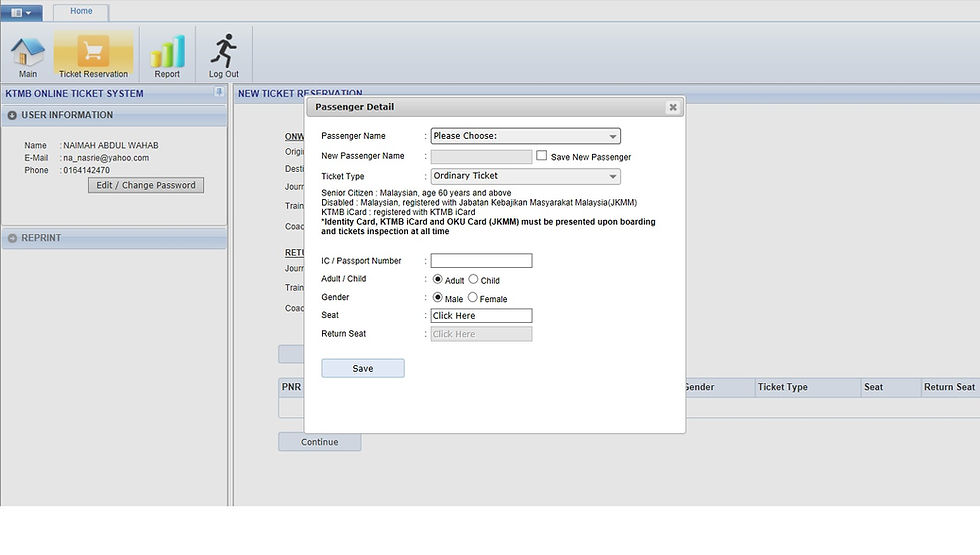The height and width of the screenshot is (555, 980).
Task: Select the Female radio button
Action: pos(472,298)
